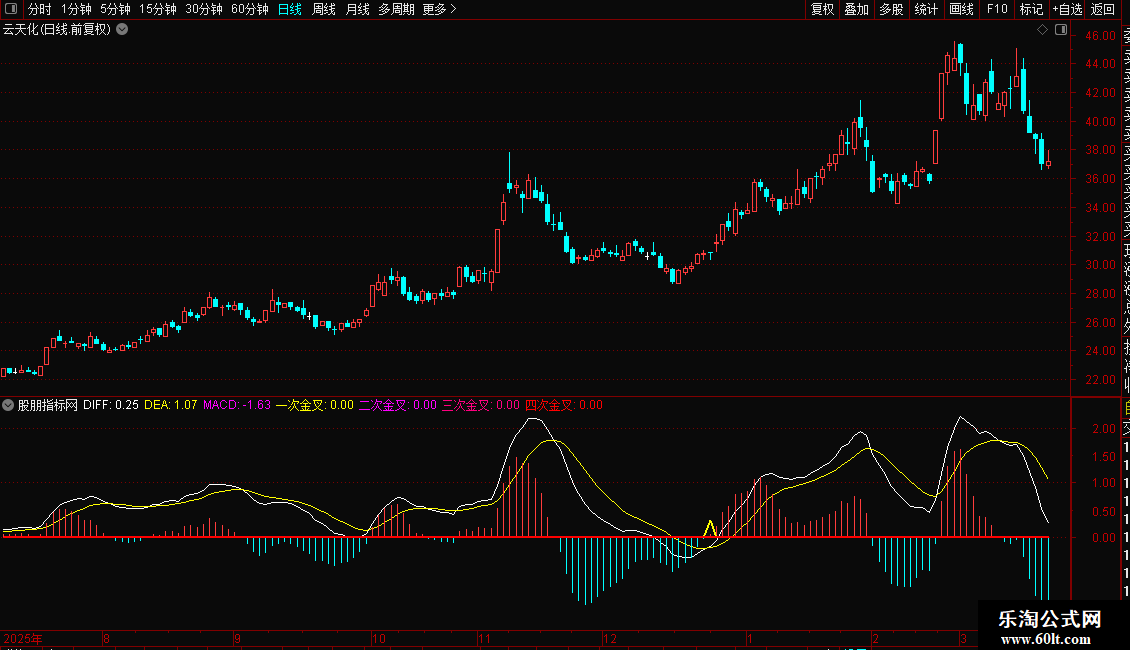Click the panel layout icon at top-left

11,9
